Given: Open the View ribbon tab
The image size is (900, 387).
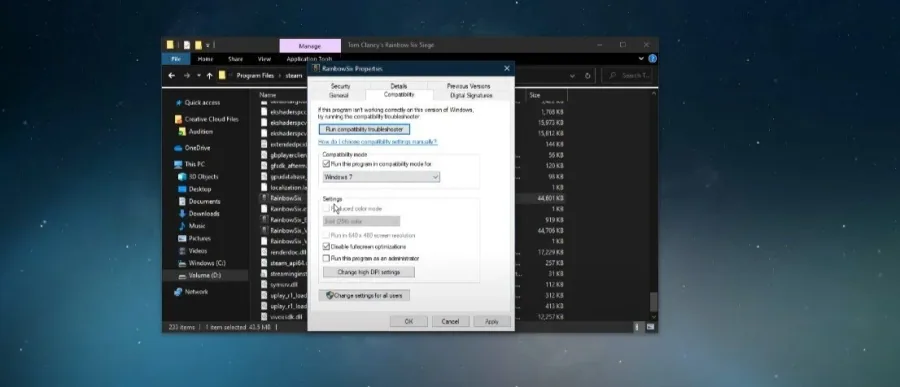Looking at the screenshot, I should [264, 59].
